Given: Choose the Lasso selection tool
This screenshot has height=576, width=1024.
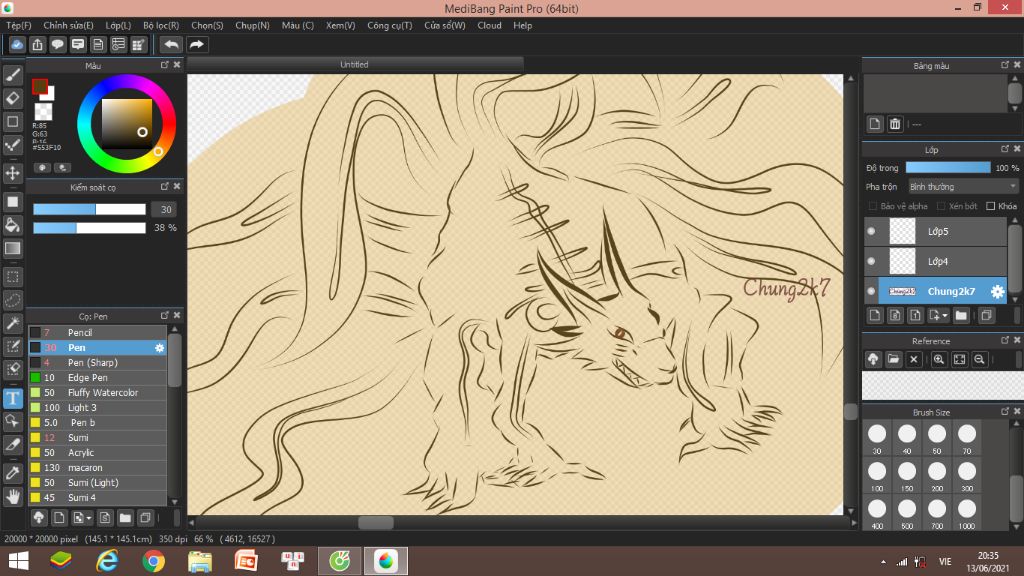Looking at the screenshot, I should [x=12, y=300].
